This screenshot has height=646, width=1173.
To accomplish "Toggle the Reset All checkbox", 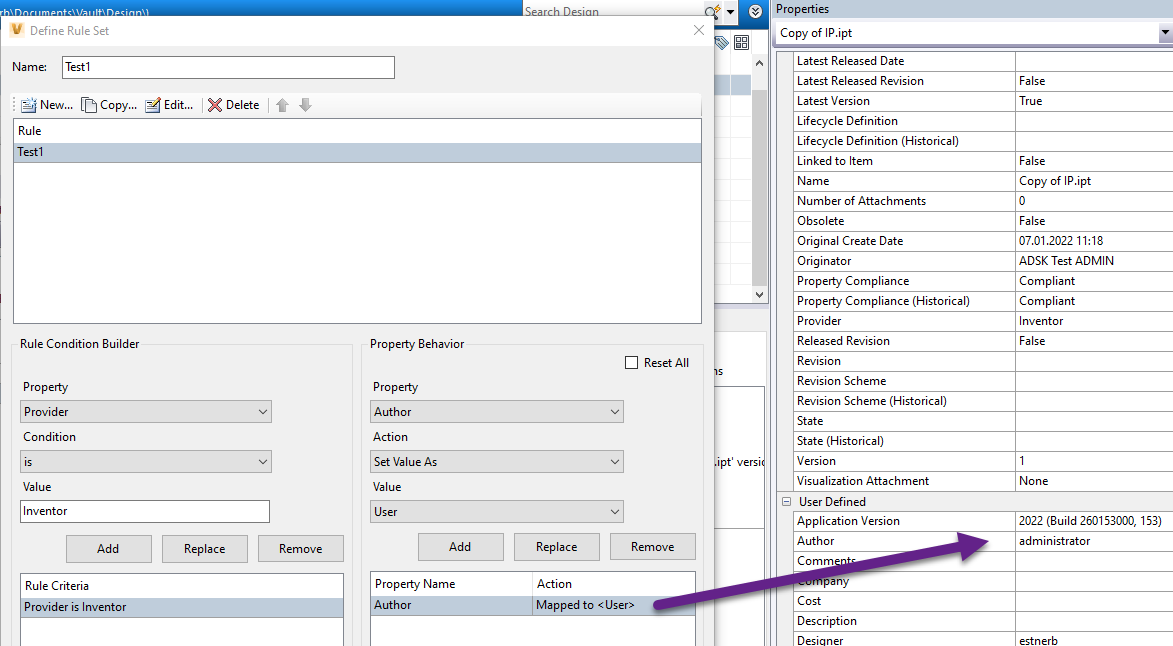I will coord(629,362).
